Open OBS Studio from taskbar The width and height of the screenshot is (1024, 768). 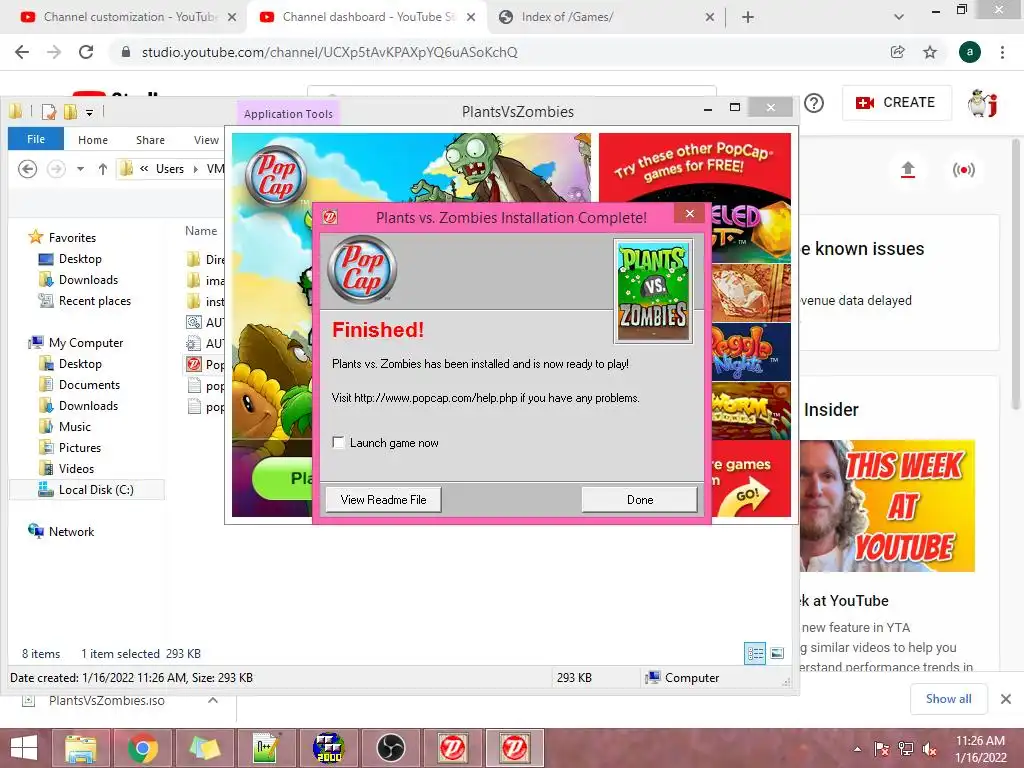[x=391, y=748]
